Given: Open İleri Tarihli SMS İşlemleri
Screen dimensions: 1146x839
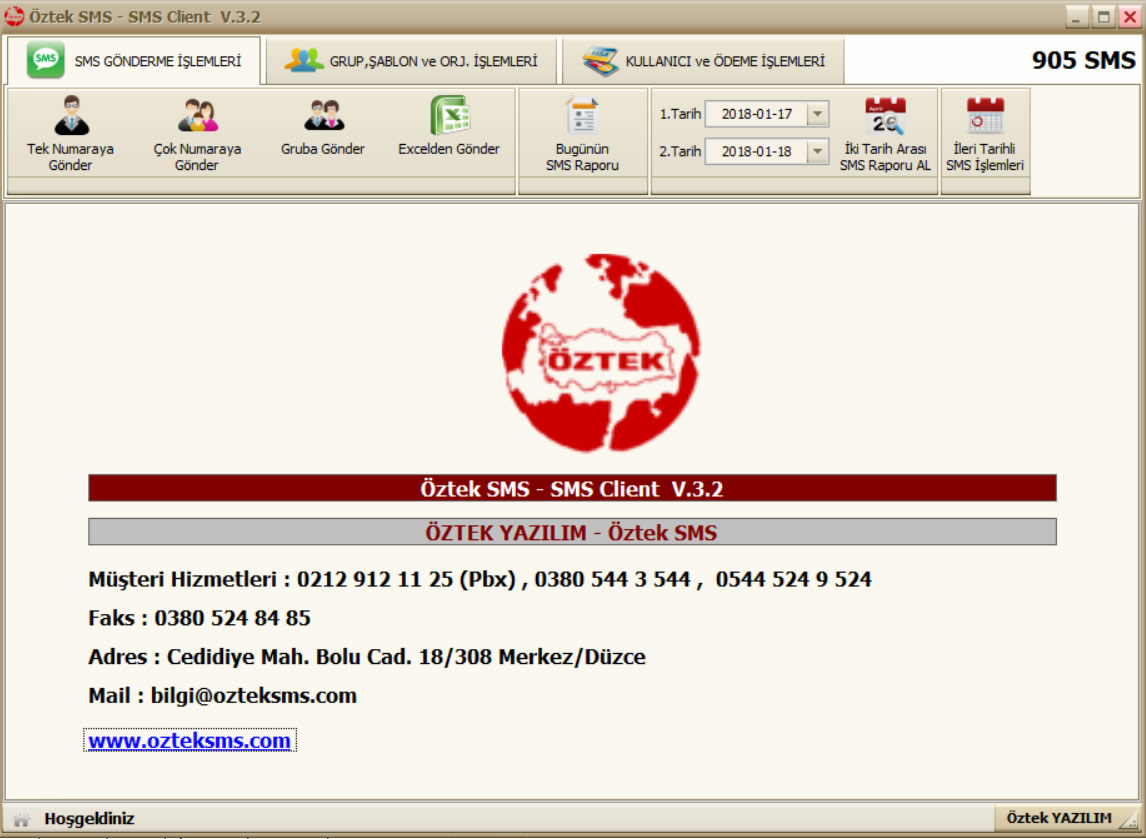Looking at the screenshot, I should pyautogui.click(x=984, y=134).
